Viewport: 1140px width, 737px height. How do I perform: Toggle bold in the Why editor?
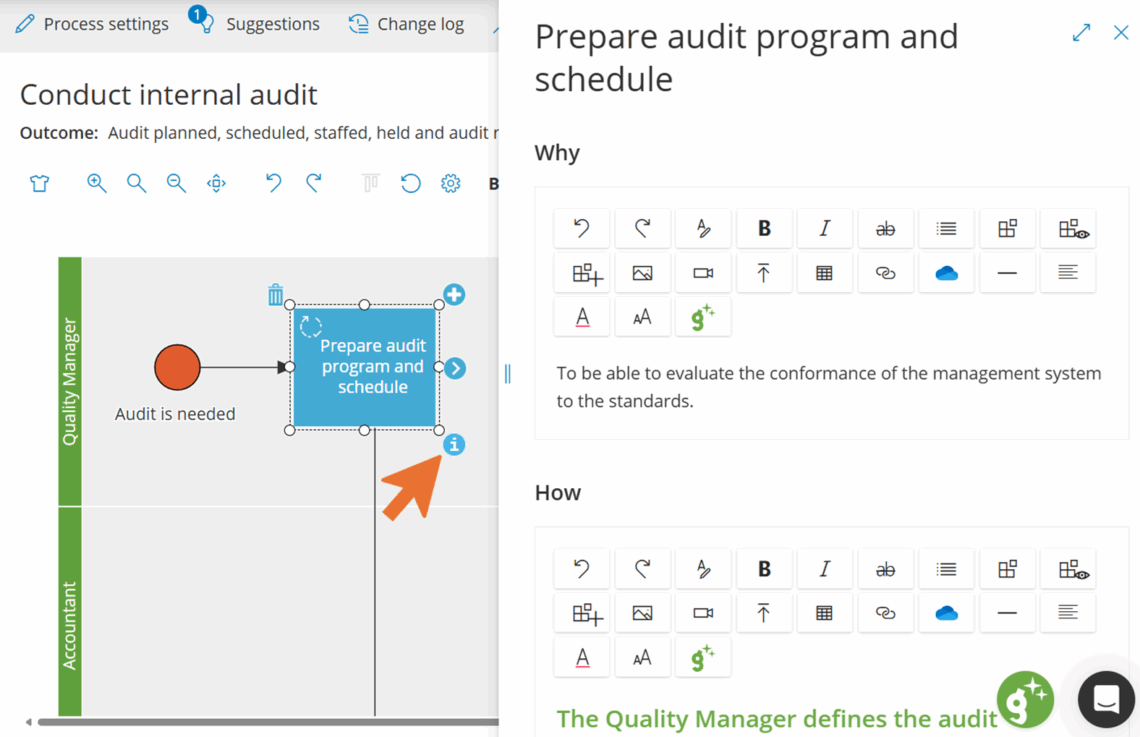point(764,229)
